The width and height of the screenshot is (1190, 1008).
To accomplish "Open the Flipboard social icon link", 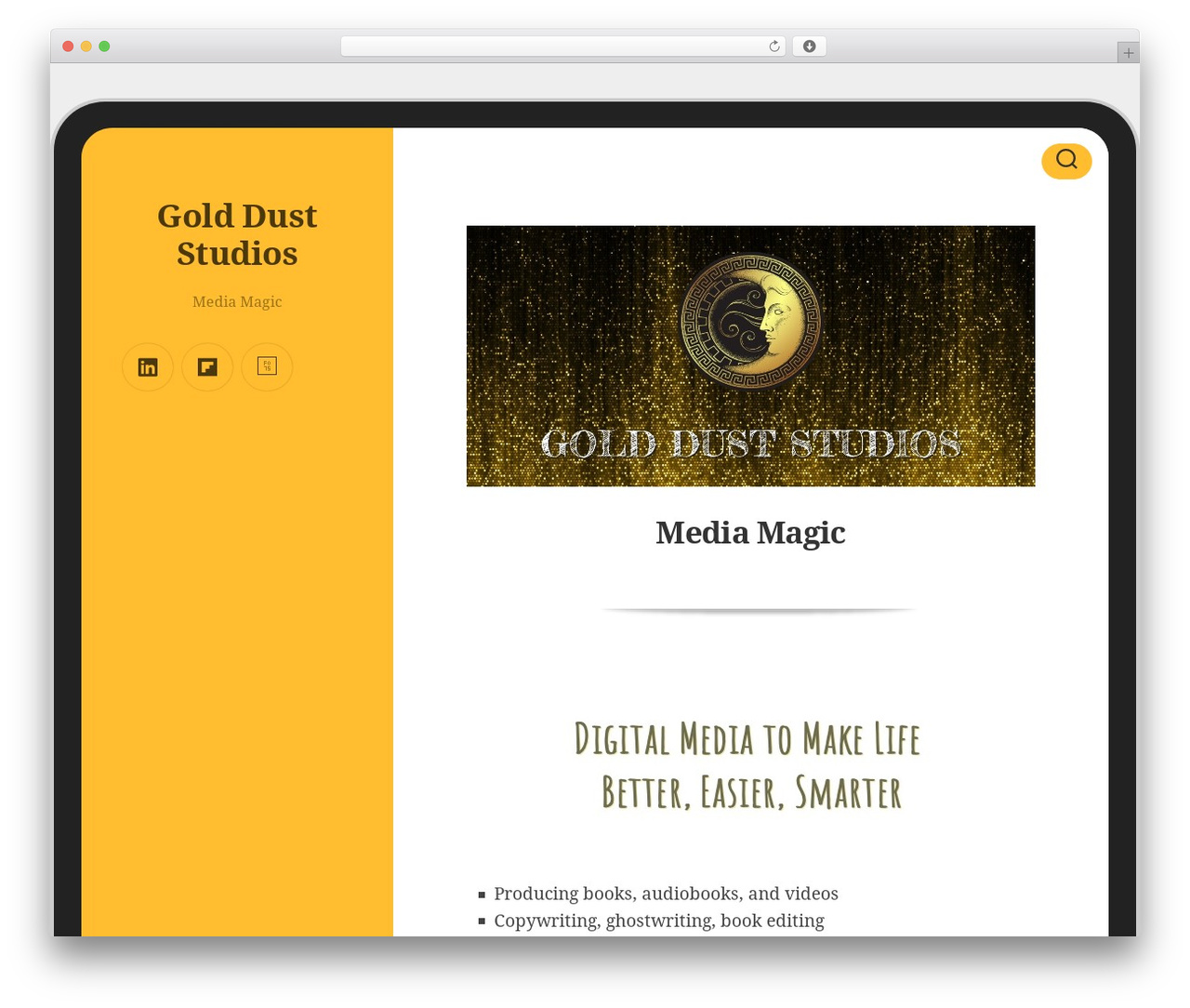I will click(x=207, y=367).
